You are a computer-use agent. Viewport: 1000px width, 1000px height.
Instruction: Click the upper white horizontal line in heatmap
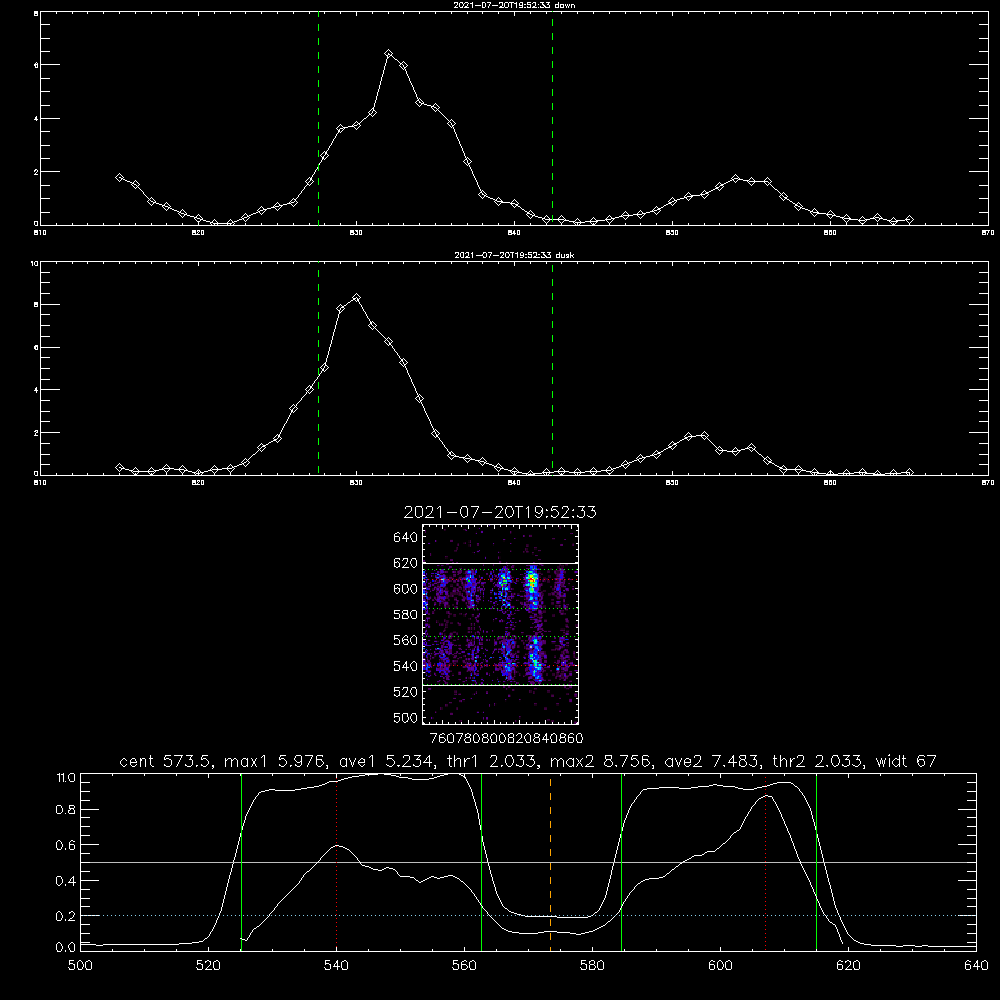(x=501, y=563)
